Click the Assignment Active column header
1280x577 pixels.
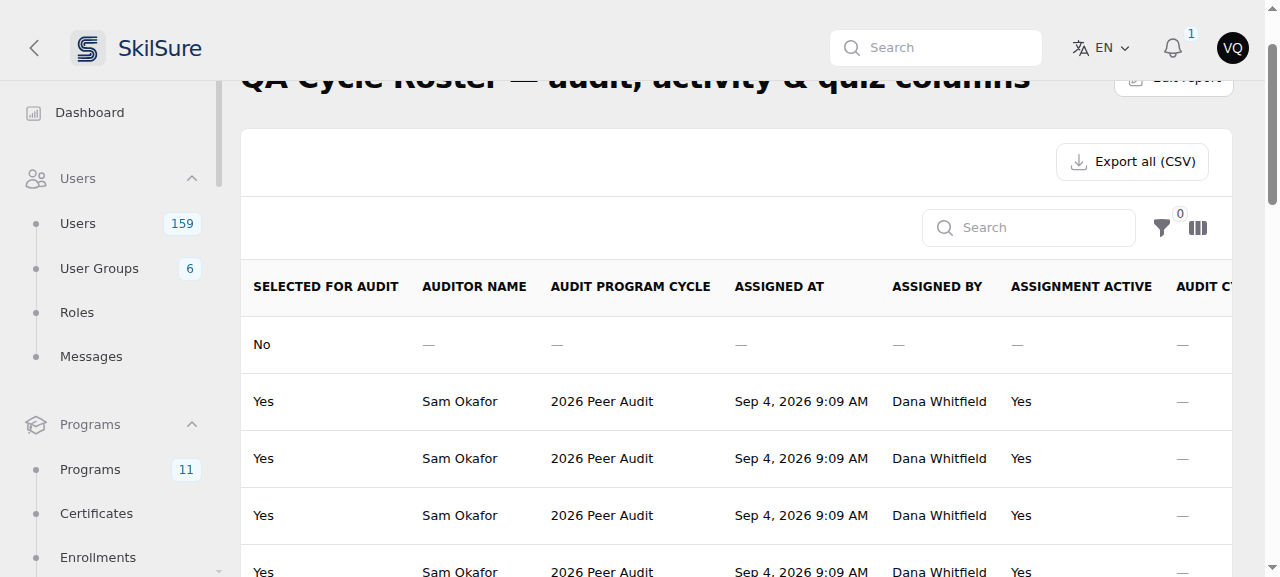[x=1081, y=287]
